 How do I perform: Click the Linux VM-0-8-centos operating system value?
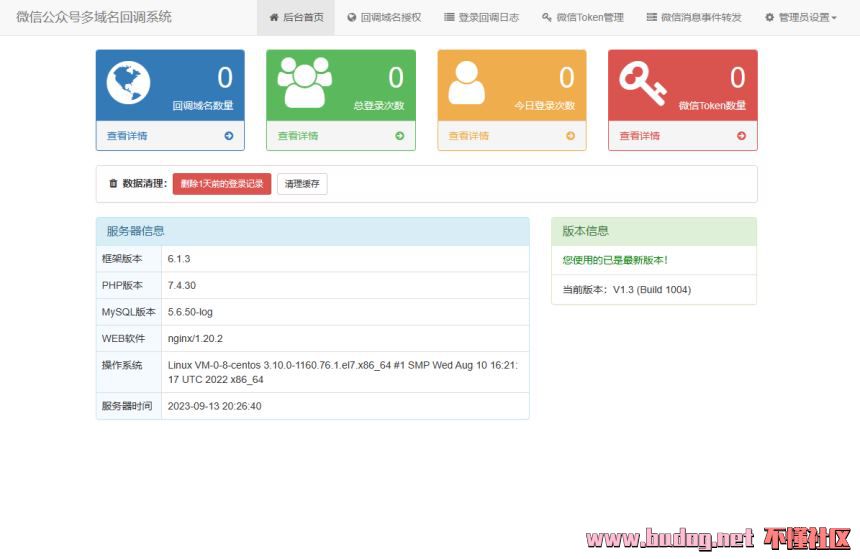[343, 372]
